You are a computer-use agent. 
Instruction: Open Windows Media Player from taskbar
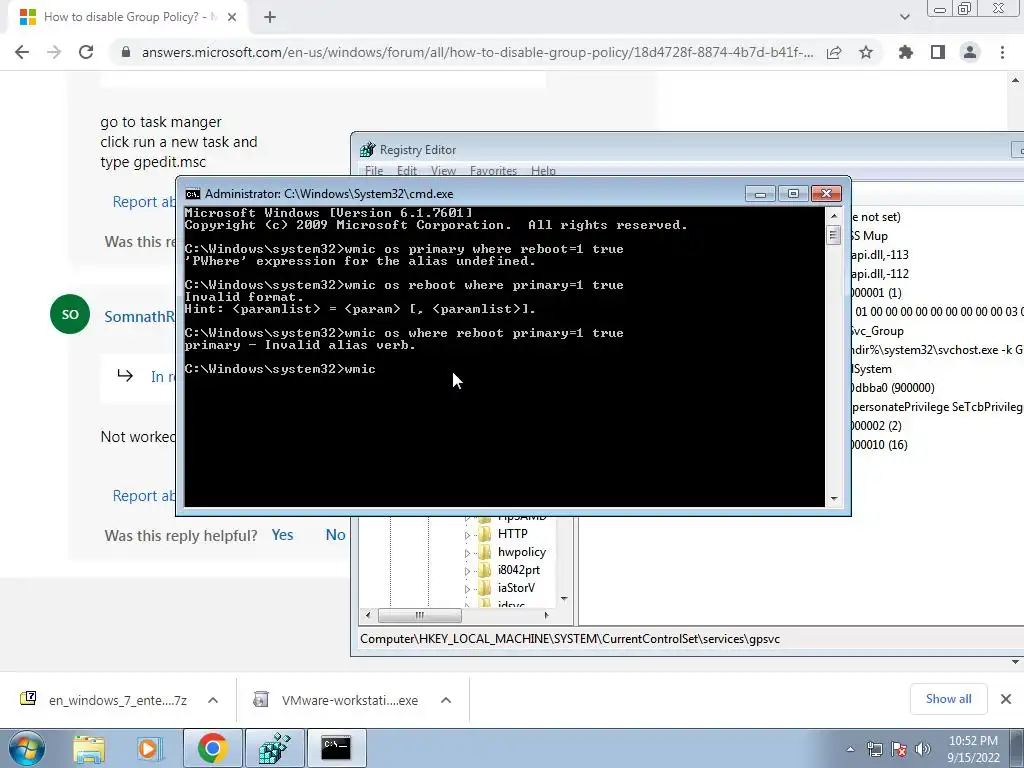pos(149,748)
